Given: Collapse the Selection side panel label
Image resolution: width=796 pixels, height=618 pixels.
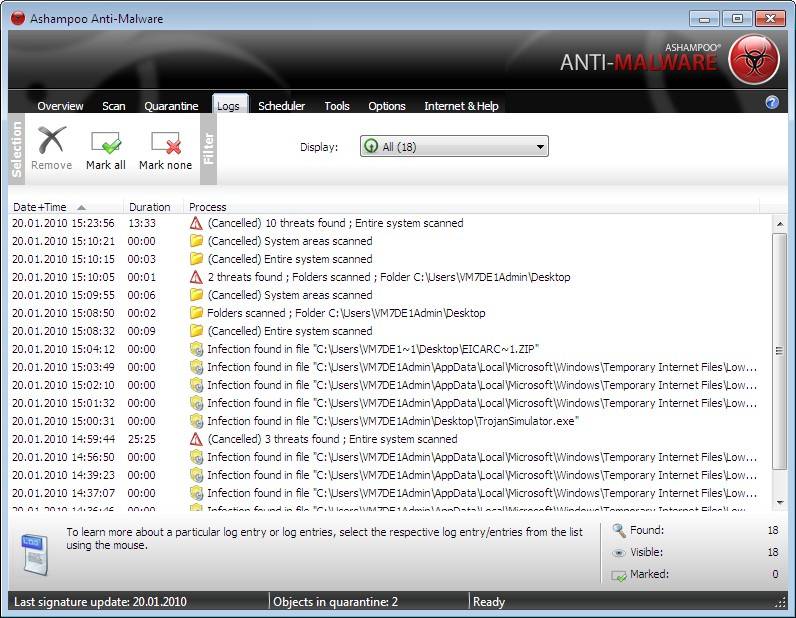Looking at the screenshot, I should 17,149.
